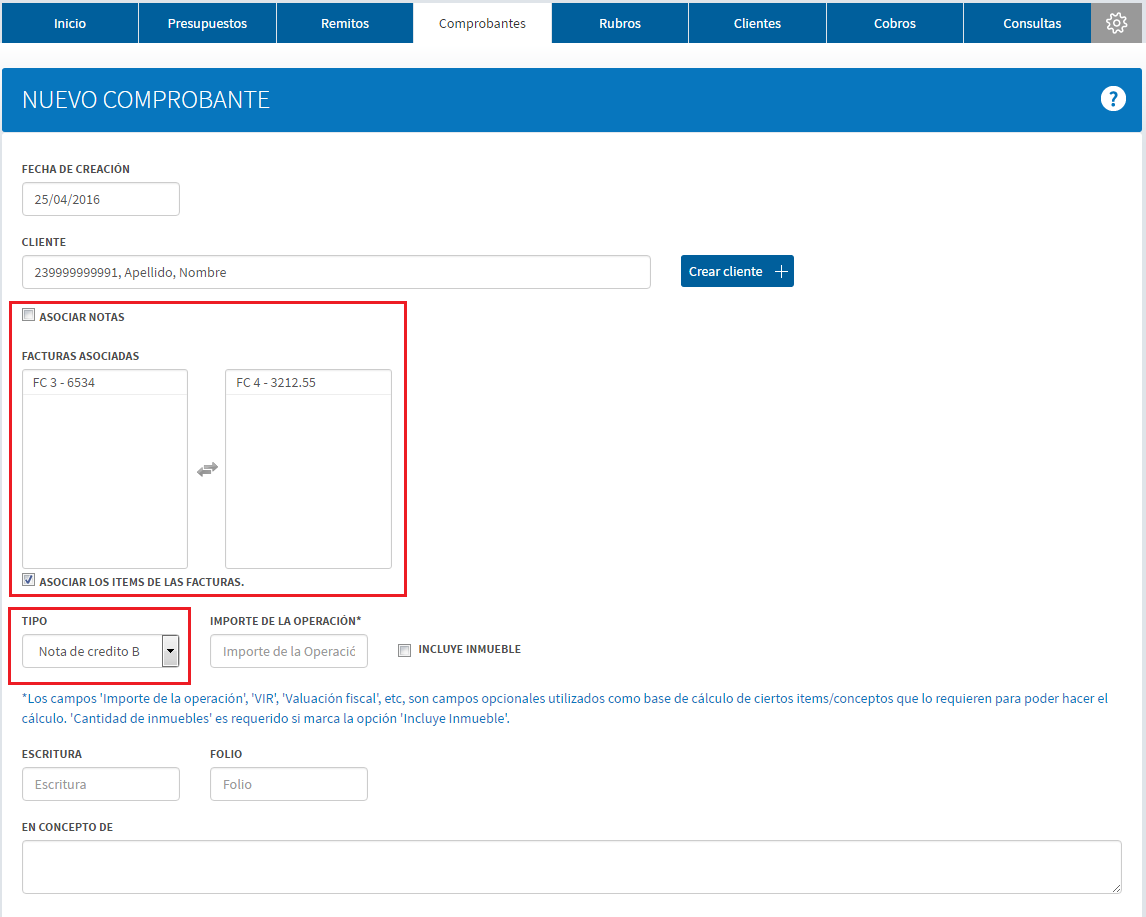Open the settings gear icon
The width and height of the screenshot is (1146, 917).
[1116, 23]
